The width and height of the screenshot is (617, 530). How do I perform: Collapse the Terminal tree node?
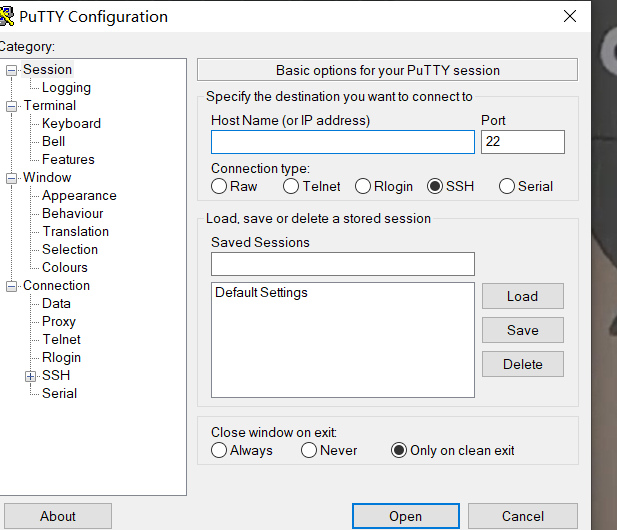point(11,107)
